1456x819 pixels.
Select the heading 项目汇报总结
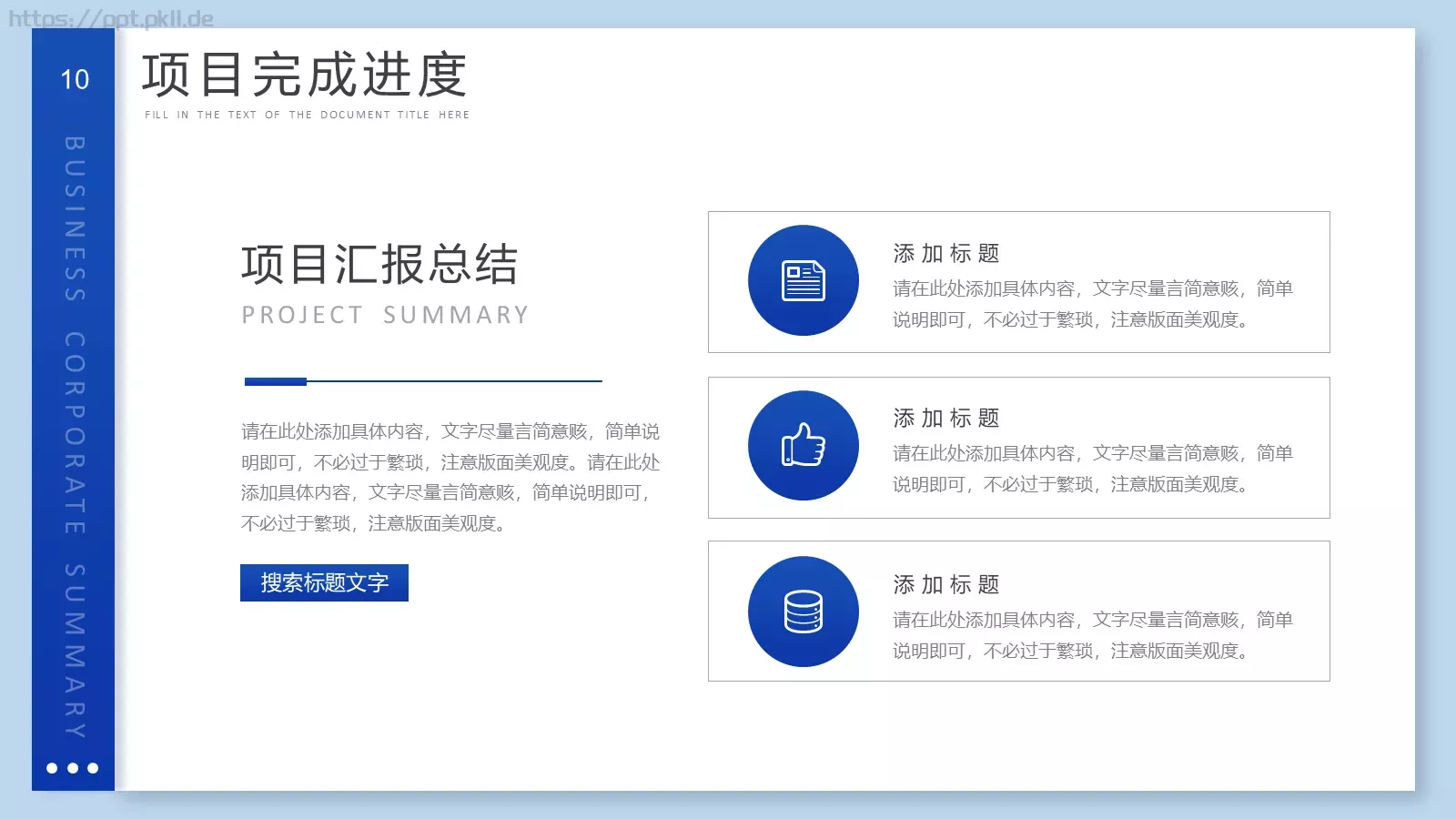tap(379, 265)
